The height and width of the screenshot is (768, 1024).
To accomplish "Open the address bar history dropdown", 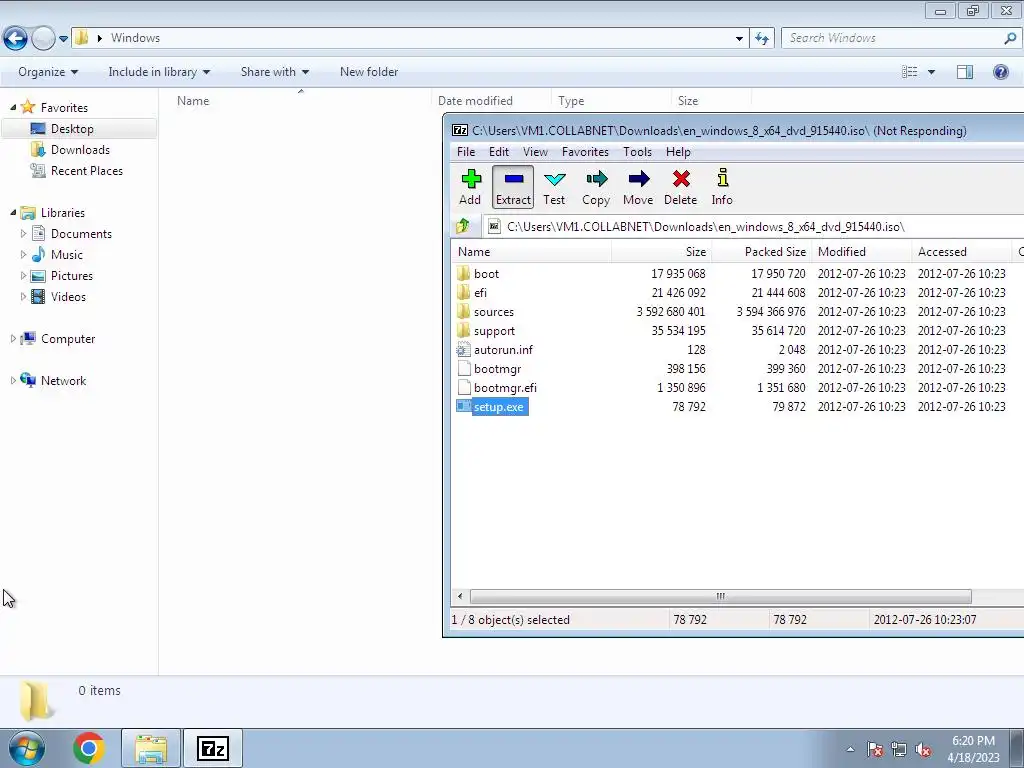I will [739, 39].
